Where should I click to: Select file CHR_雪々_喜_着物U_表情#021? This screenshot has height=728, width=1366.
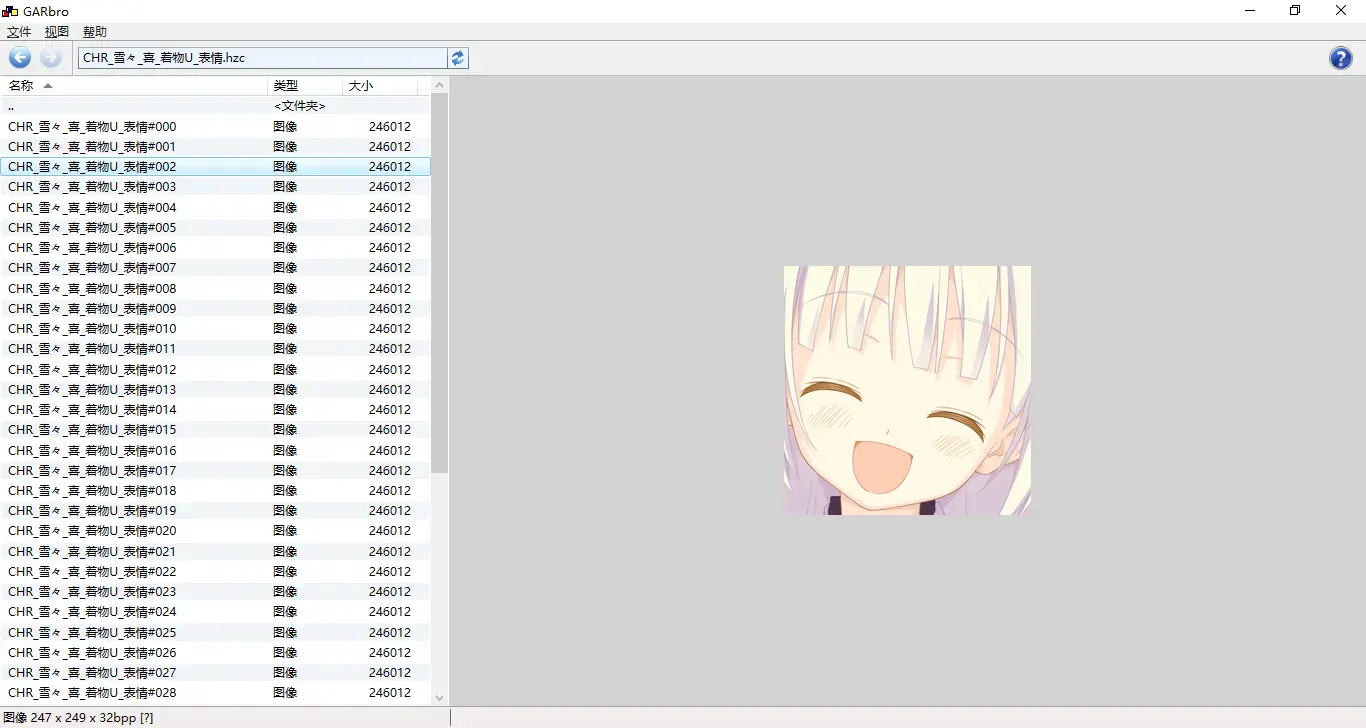(x=215, y=551)
